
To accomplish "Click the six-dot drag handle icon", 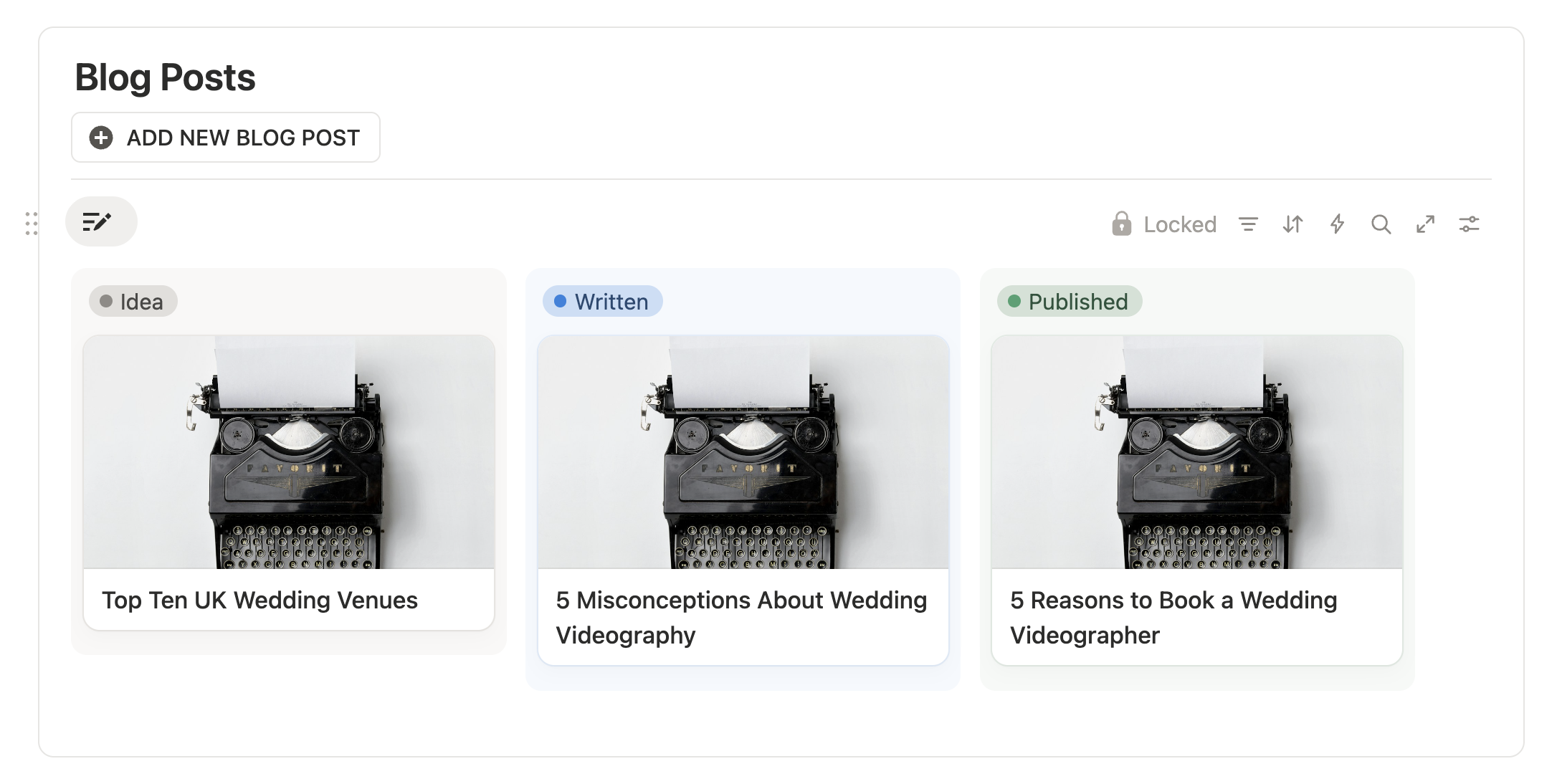I will tap(32, 224).
